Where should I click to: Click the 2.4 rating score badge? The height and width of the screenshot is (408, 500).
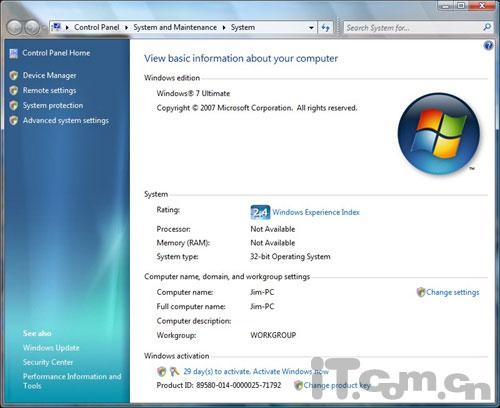click(x=260, y=212)
